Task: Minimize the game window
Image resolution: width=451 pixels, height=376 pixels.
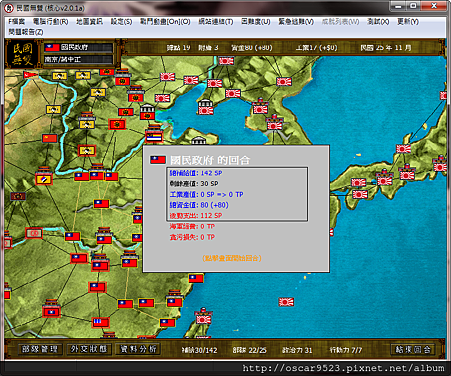Action: click(x=398, y=6)
